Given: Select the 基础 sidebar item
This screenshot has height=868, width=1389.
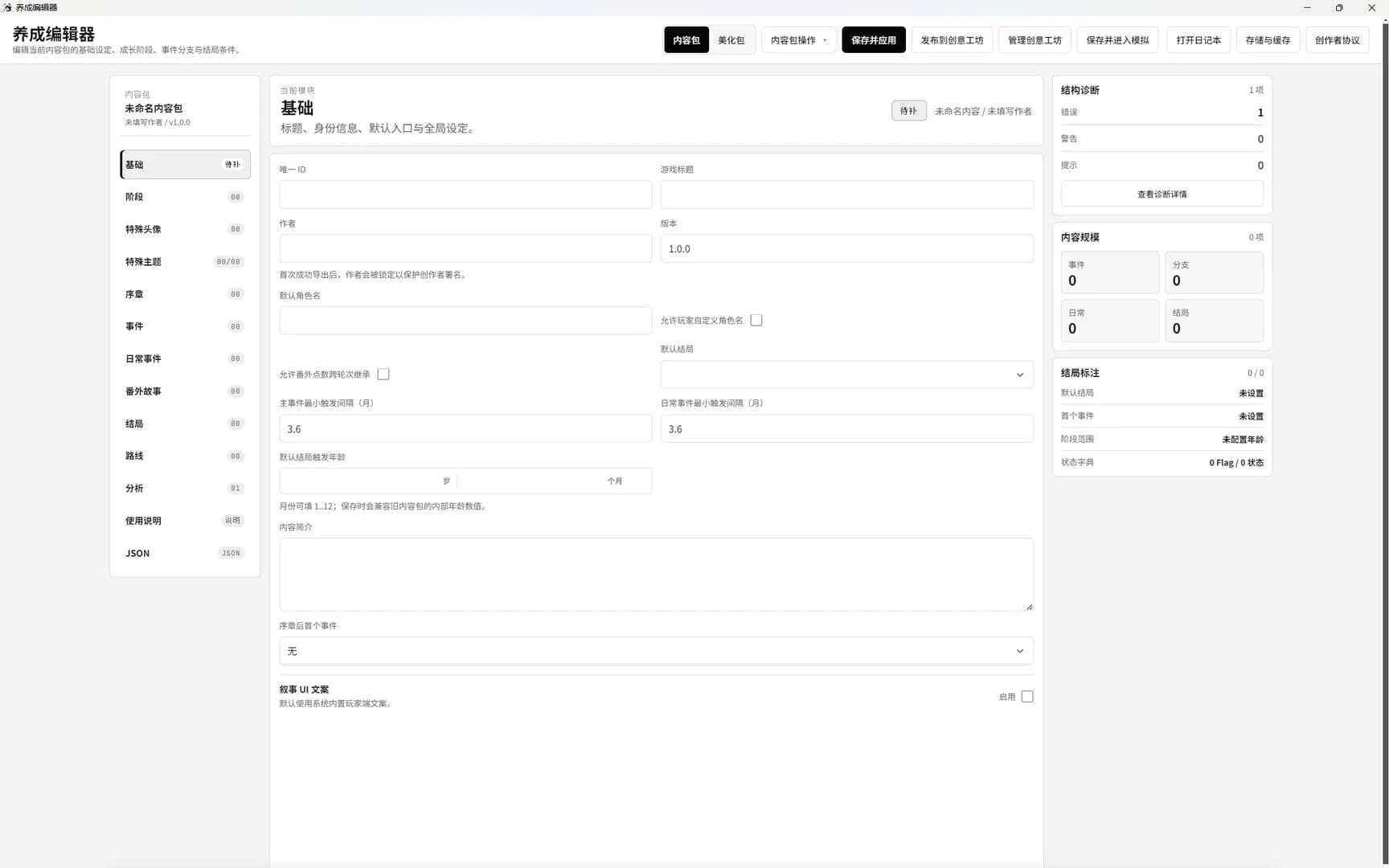Looking at the screenshot, I should click(x=185, y=165).
